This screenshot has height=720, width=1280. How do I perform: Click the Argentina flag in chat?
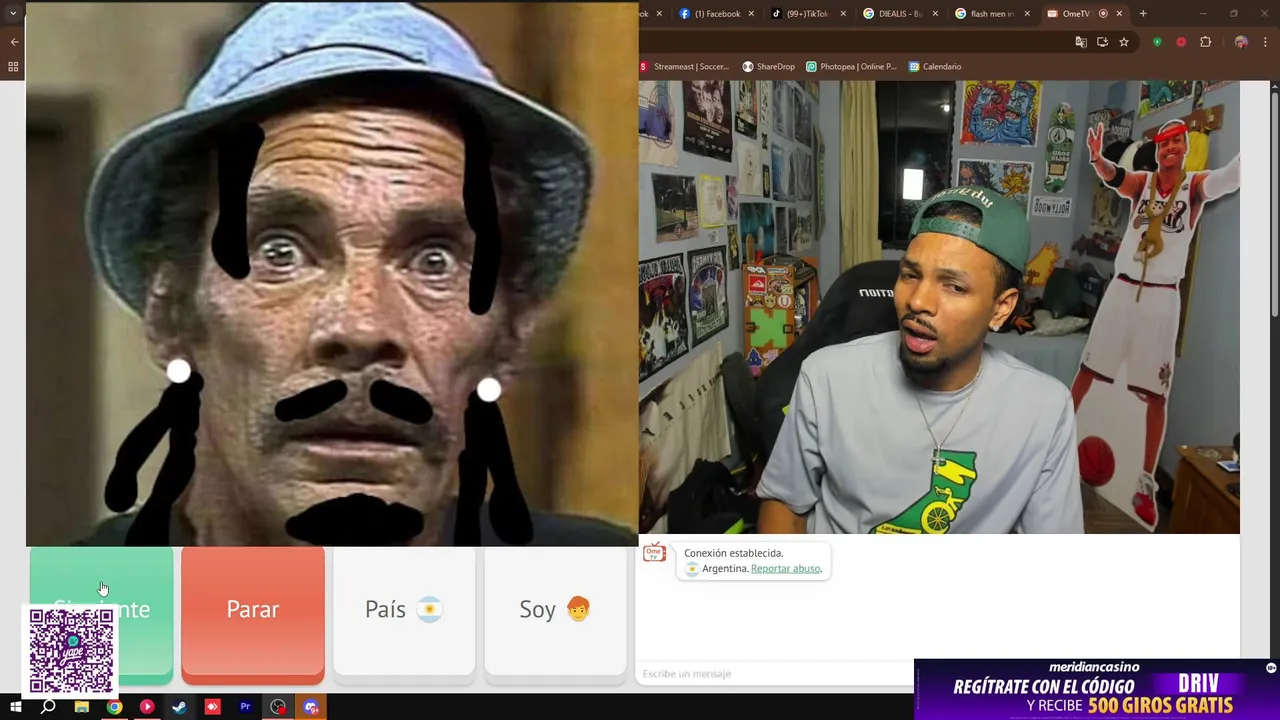tap(692, 569)
